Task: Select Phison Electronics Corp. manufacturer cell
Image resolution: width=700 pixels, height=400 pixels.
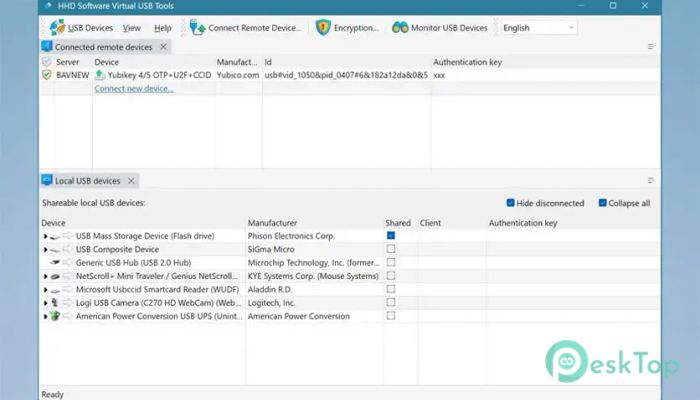Action: click(x=292, y=236)
